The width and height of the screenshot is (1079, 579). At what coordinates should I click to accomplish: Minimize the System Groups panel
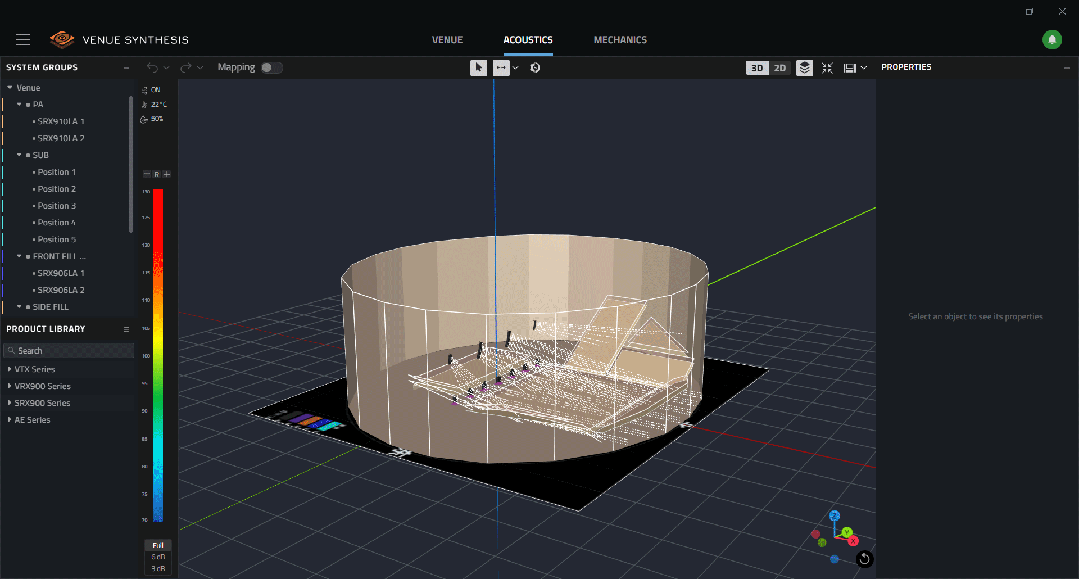126,67
